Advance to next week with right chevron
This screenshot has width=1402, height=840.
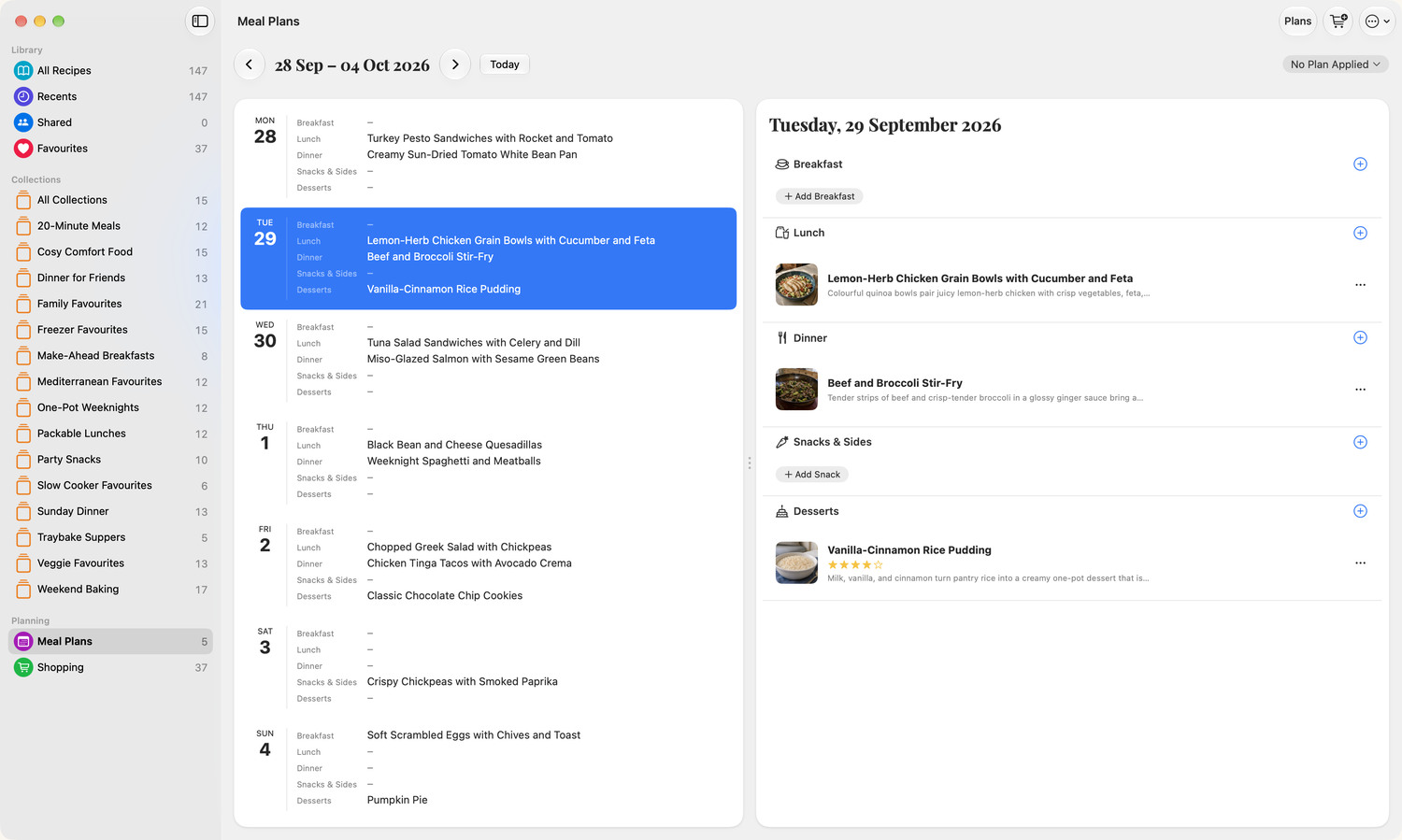455,64
